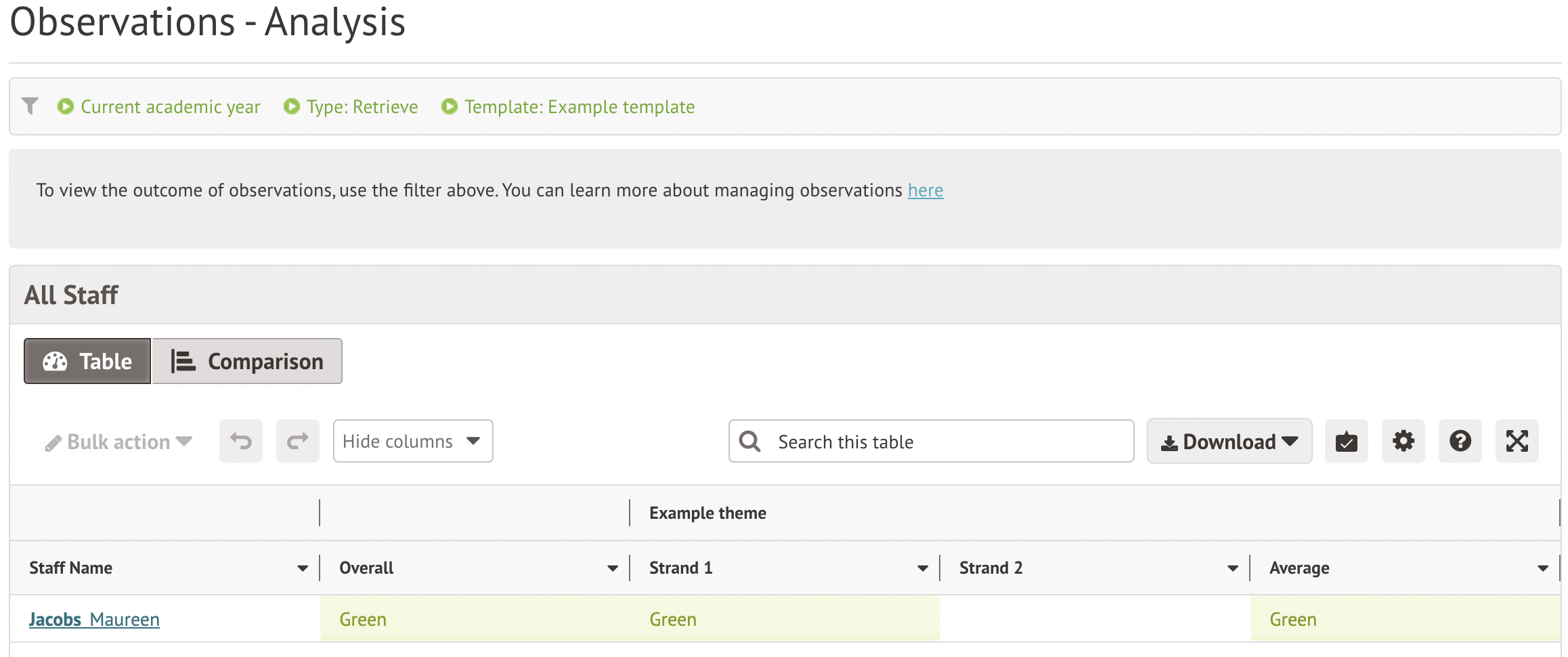Expand table to fullscreen

pos(1517,442)
